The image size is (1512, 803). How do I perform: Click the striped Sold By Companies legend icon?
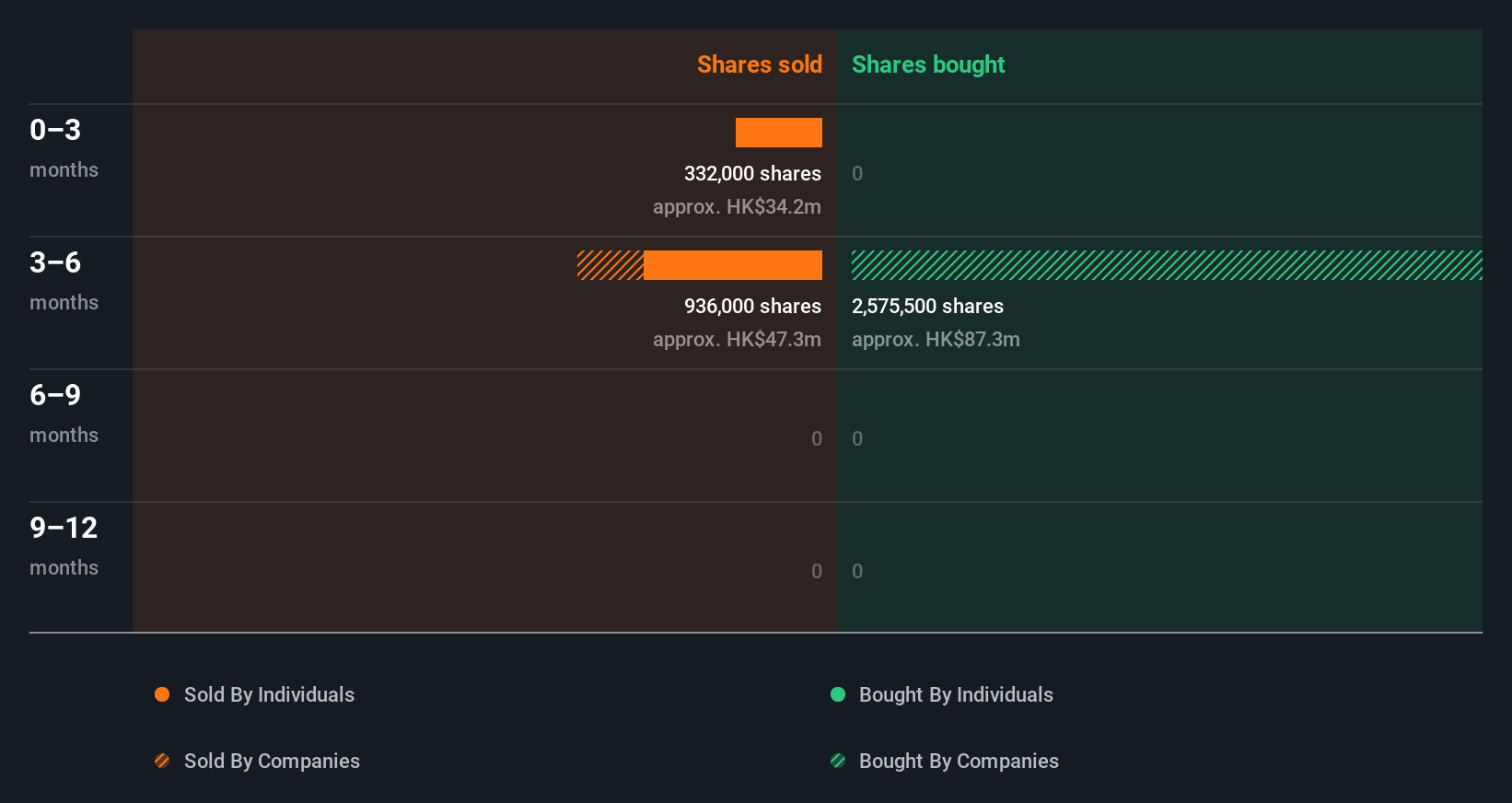[162, 761]
